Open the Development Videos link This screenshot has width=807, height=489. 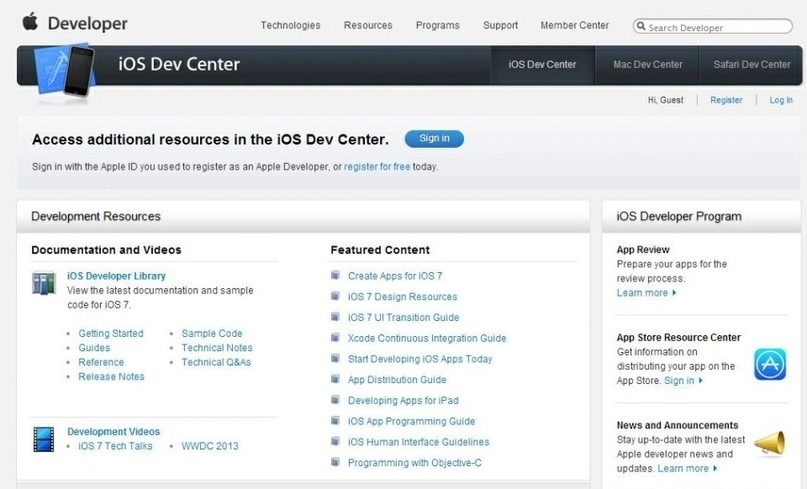[113, 431]
